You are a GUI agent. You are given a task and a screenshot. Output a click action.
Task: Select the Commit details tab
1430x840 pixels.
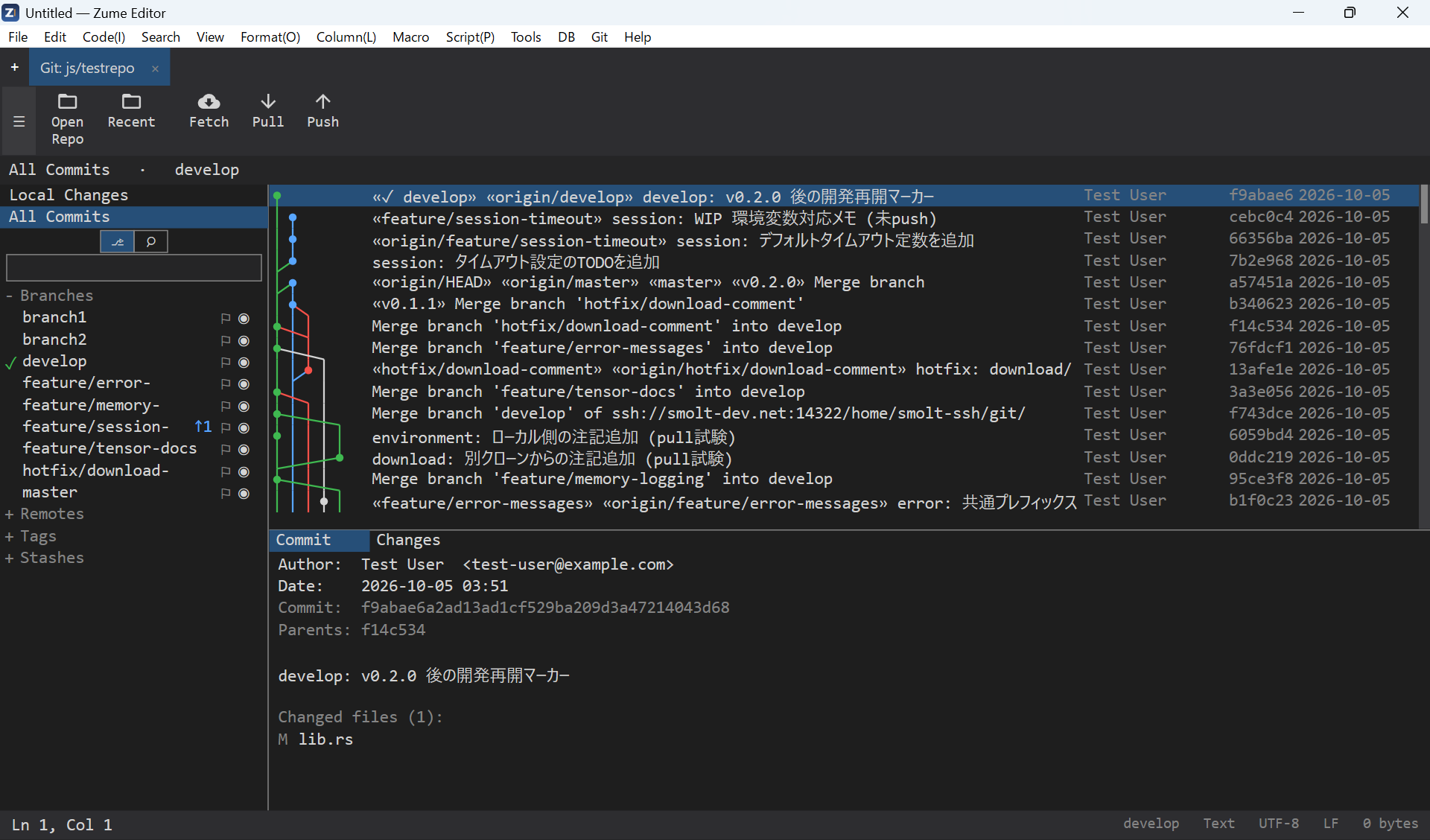pyautogui.click(x=319, y=540)
